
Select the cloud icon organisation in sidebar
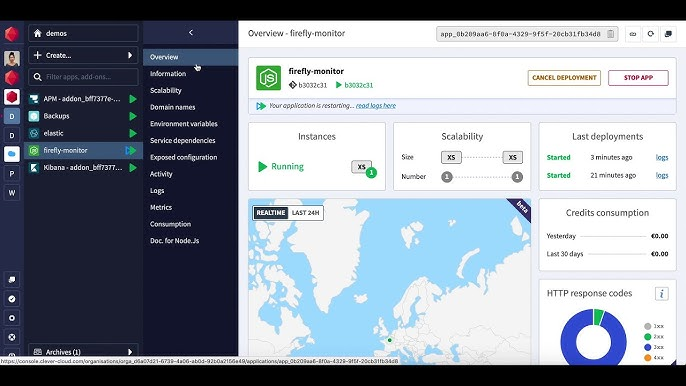[12, 154]
